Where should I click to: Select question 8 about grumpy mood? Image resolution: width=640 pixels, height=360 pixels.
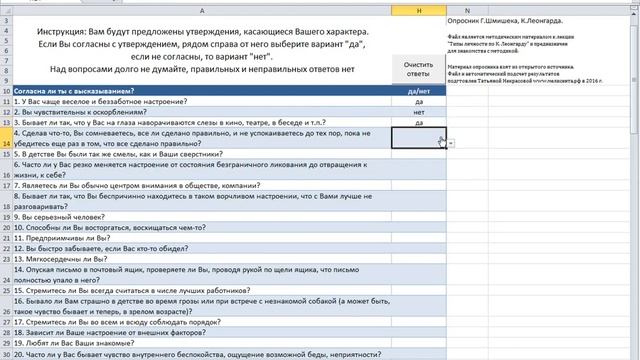(x=202, y=201)
